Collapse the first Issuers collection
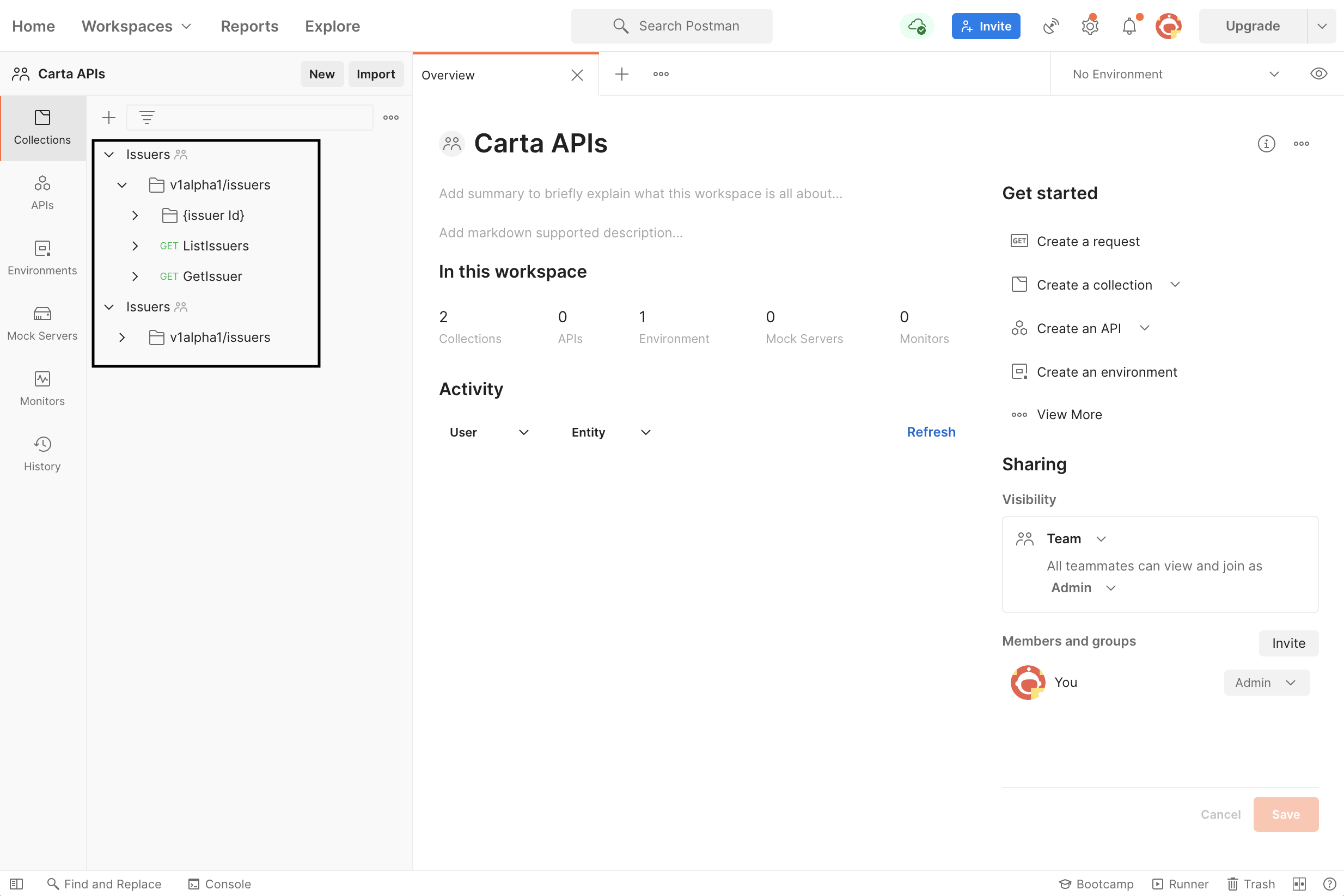 click(x=108, y=154)
